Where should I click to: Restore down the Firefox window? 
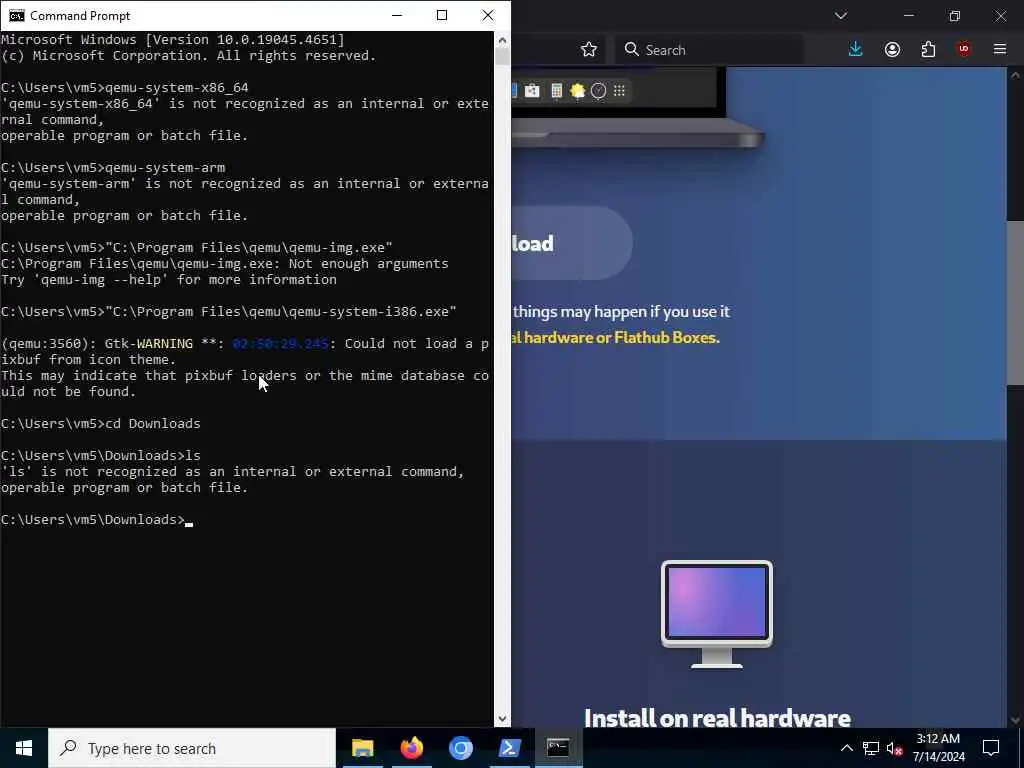point(954,16)
